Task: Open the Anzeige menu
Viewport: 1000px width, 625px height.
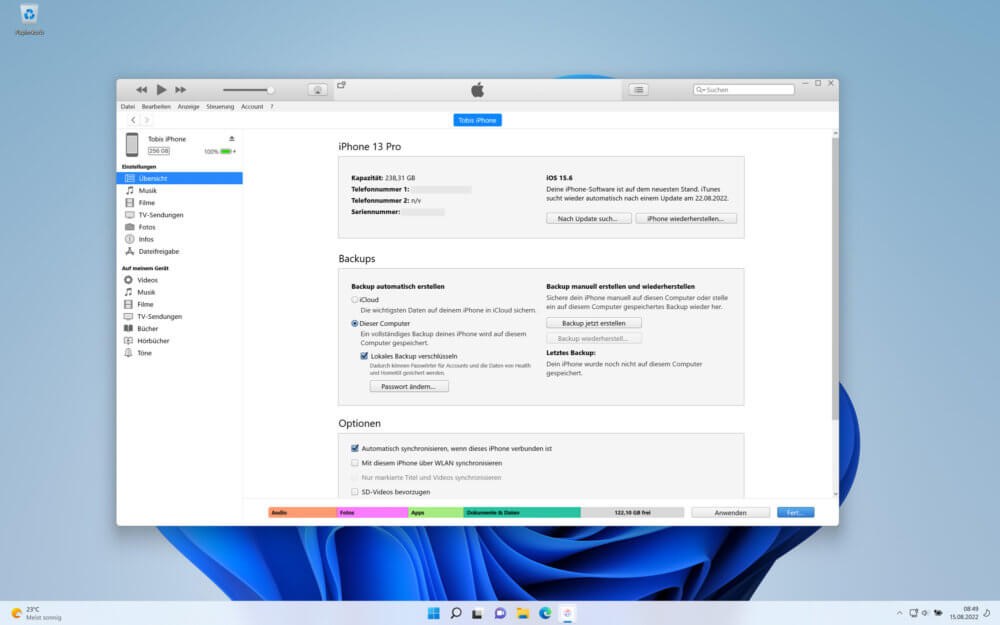Action: tap(188, 107)
